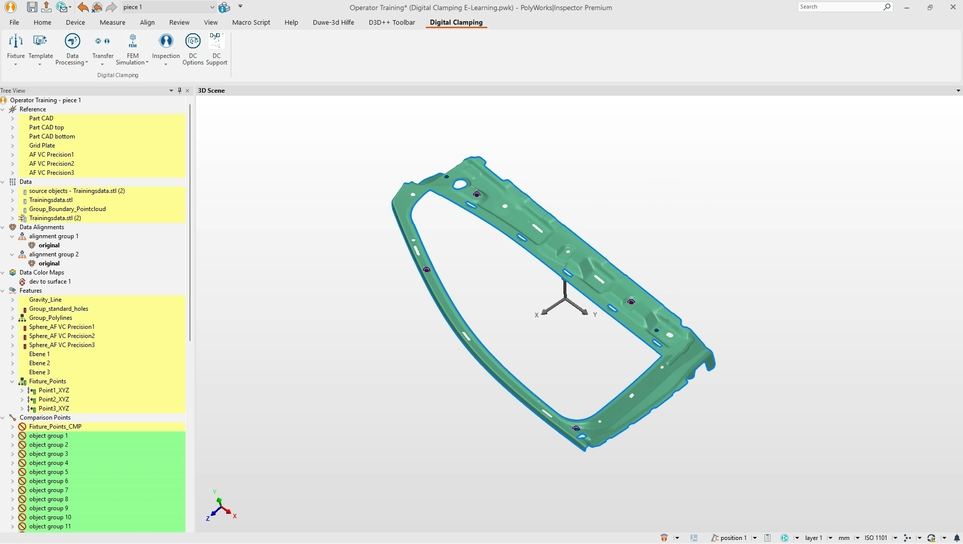Click the Undo arrow icon
The image size is (963, 544).
(83, 7)
